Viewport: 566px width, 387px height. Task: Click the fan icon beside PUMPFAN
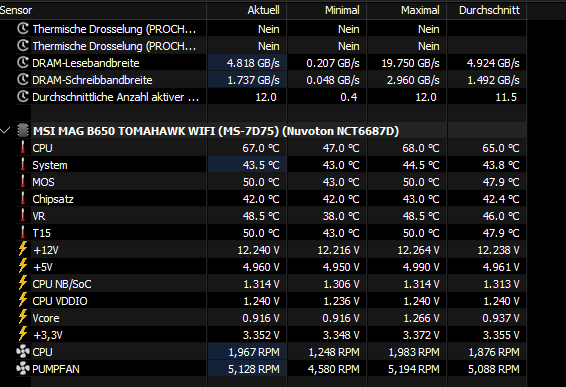[x=23, y=368]
